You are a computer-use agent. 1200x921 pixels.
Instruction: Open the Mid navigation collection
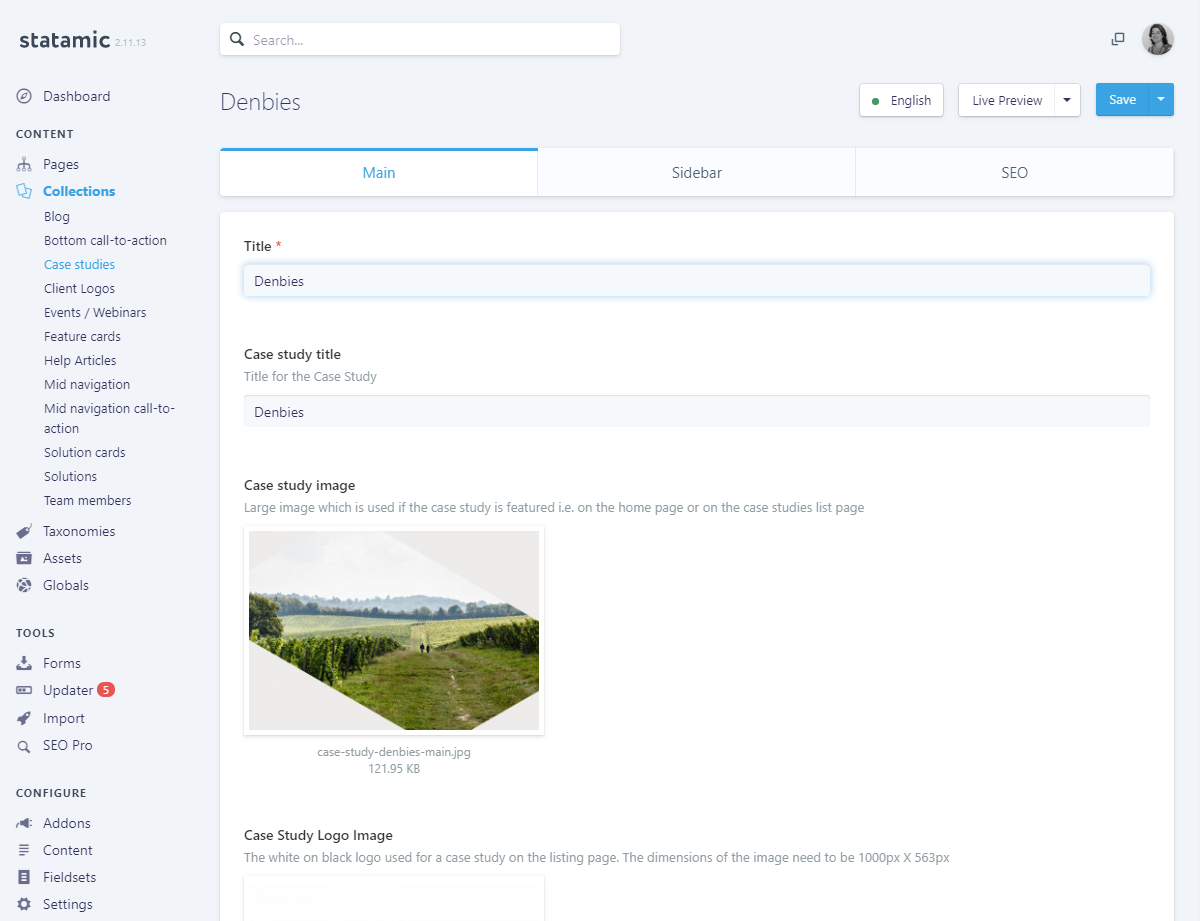point(87,385)
